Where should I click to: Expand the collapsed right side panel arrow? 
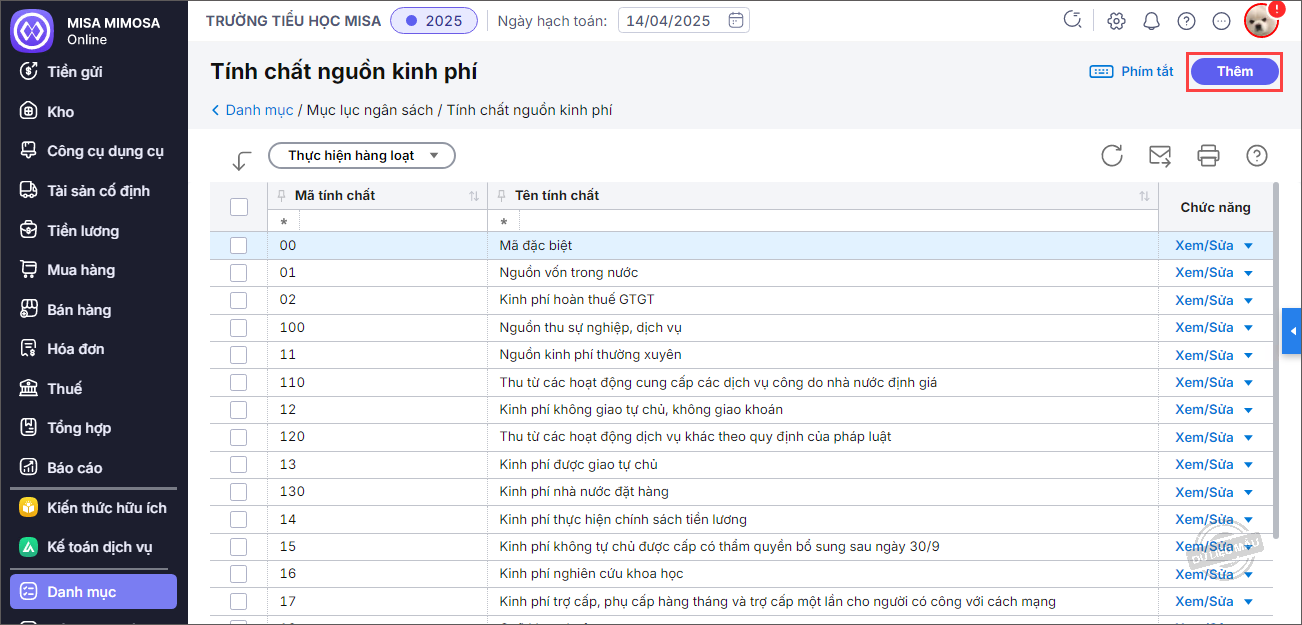tap(1292, 331)
